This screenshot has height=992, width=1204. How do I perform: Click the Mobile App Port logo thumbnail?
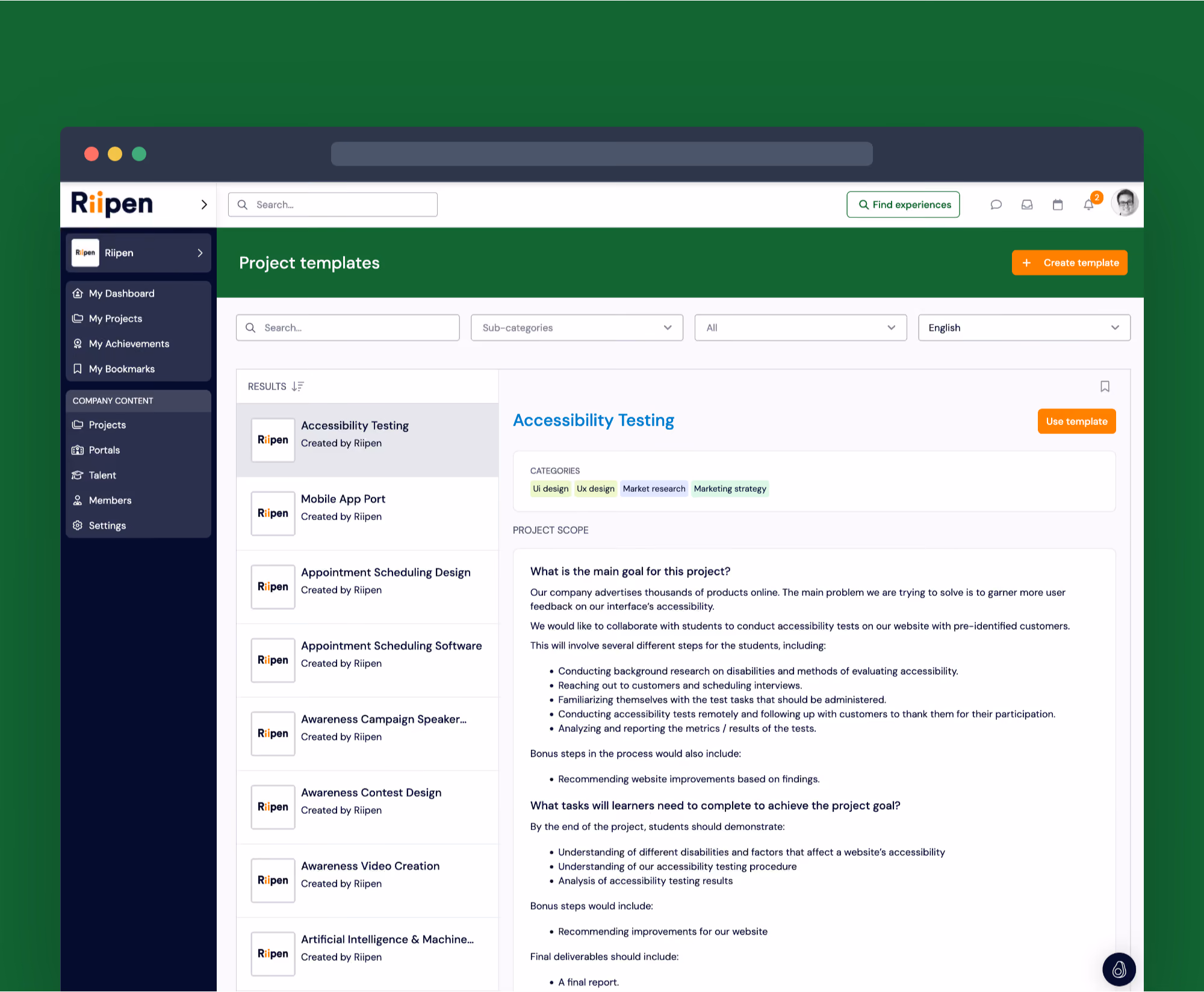click(273, 513)
